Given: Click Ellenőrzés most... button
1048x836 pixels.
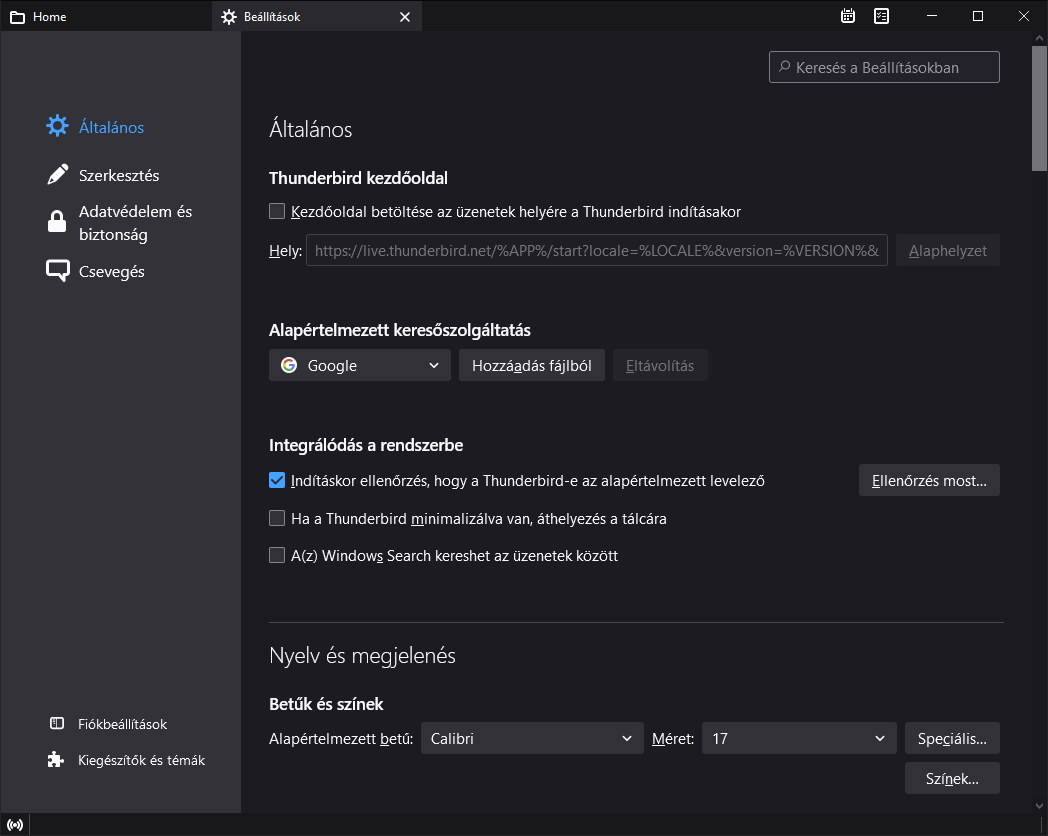Looking at the screenshot, I should click(x=929, y=480).
